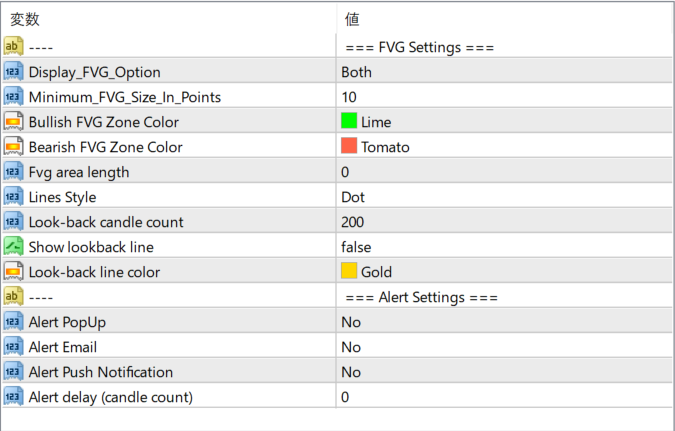This screenshot has width=675, height=431.
Task: Click the string icon beside FVG Settings header
Action: 14,47
